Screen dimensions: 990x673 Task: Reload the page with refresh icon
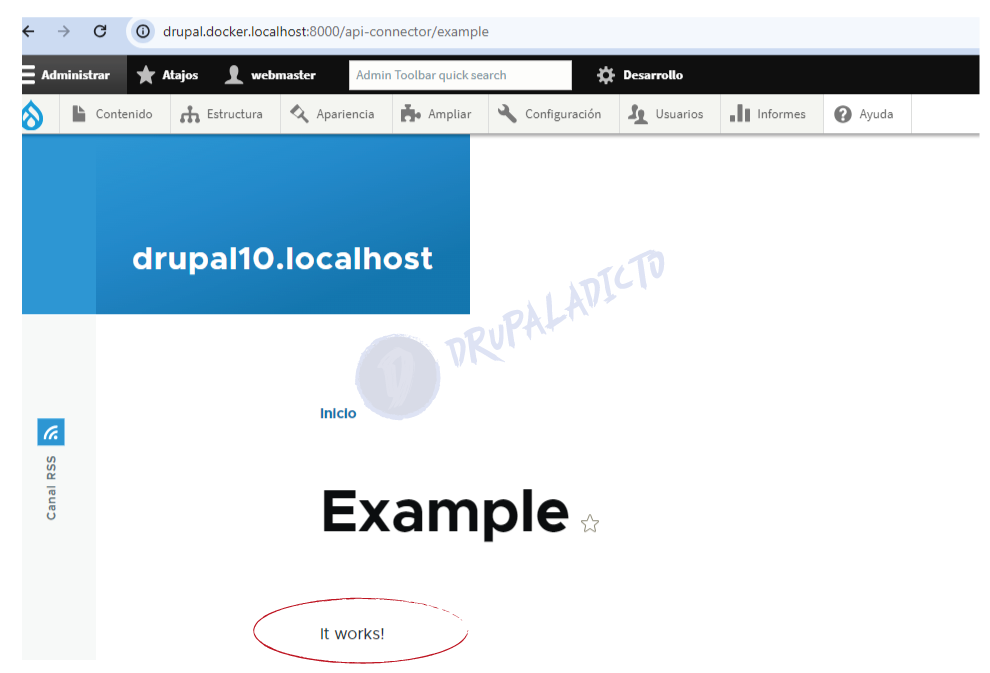point(100,31)
